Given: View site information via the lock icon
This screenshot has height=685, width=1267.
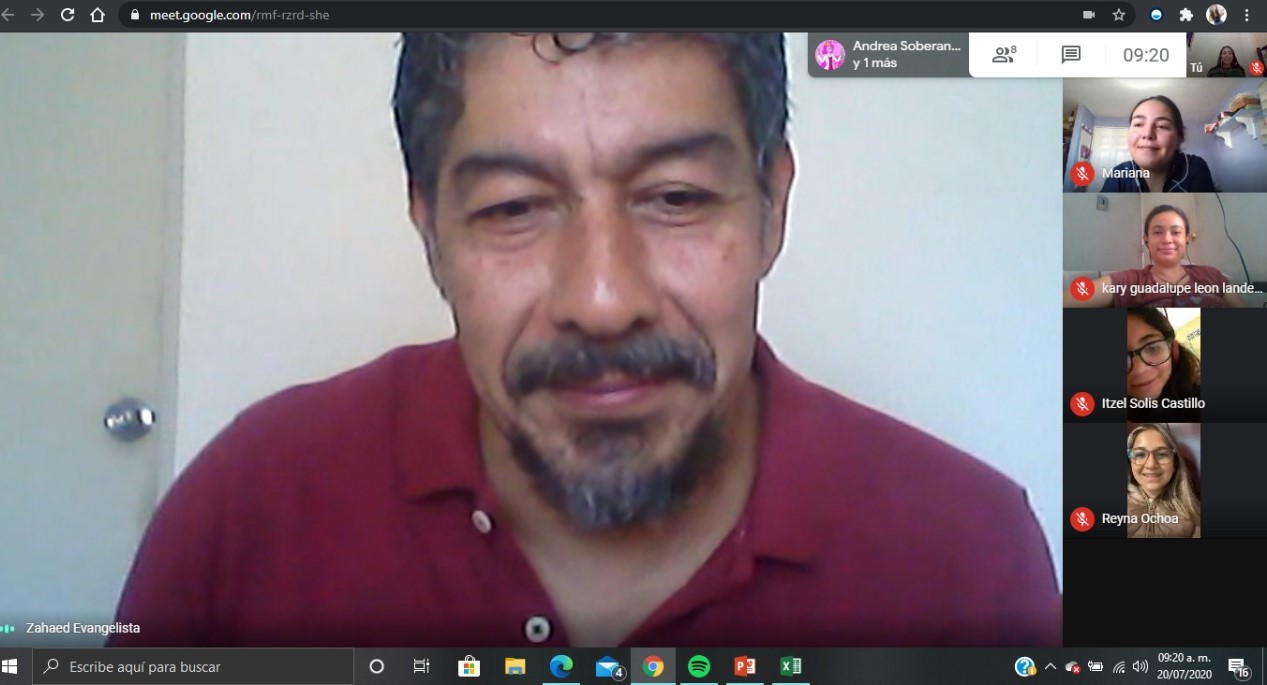Looking at the screenshot, I should (x=135, y=15).
